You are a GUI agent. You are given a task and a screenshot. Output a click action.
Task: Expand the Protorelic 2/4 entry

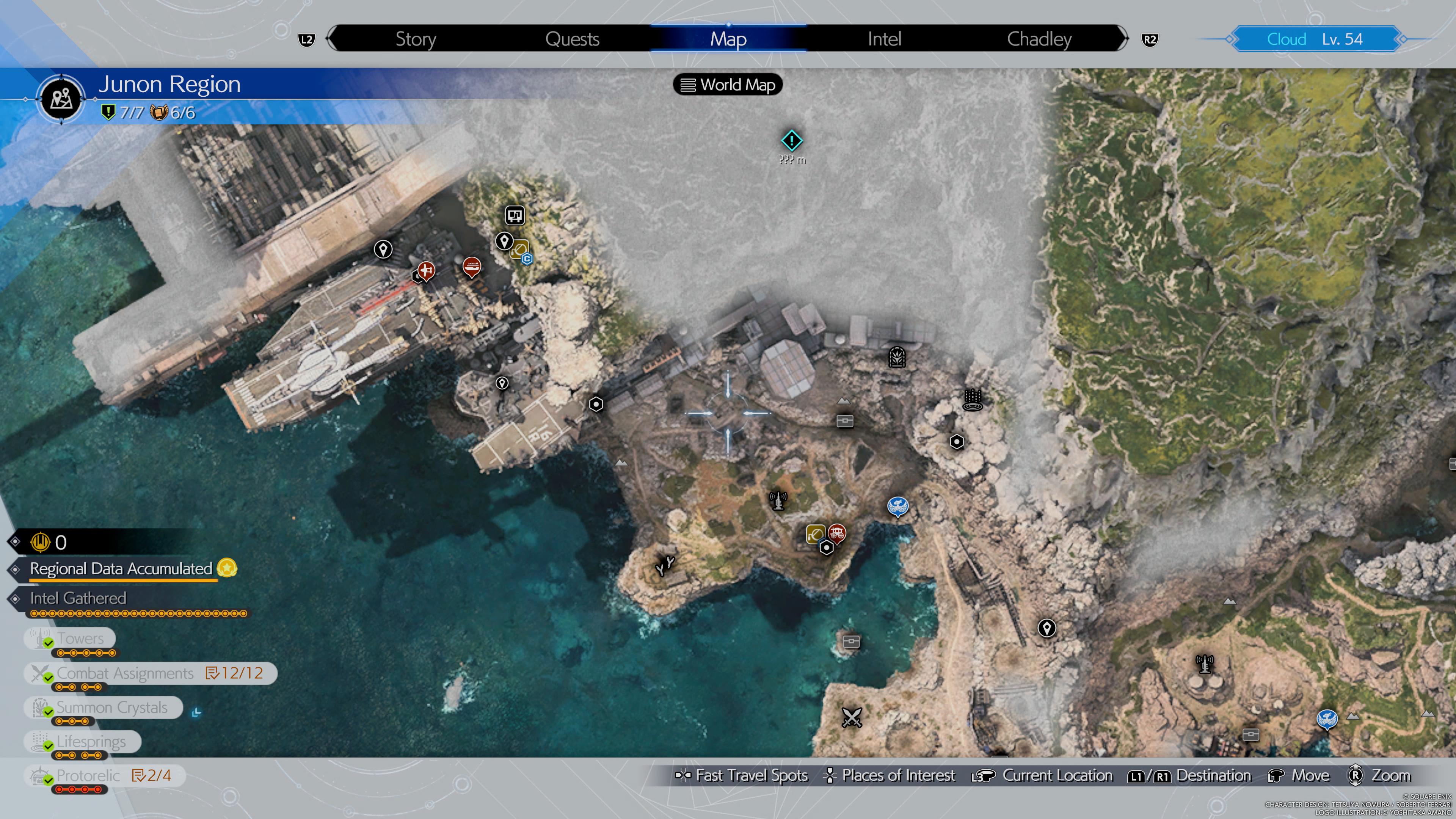coord(105,775)
